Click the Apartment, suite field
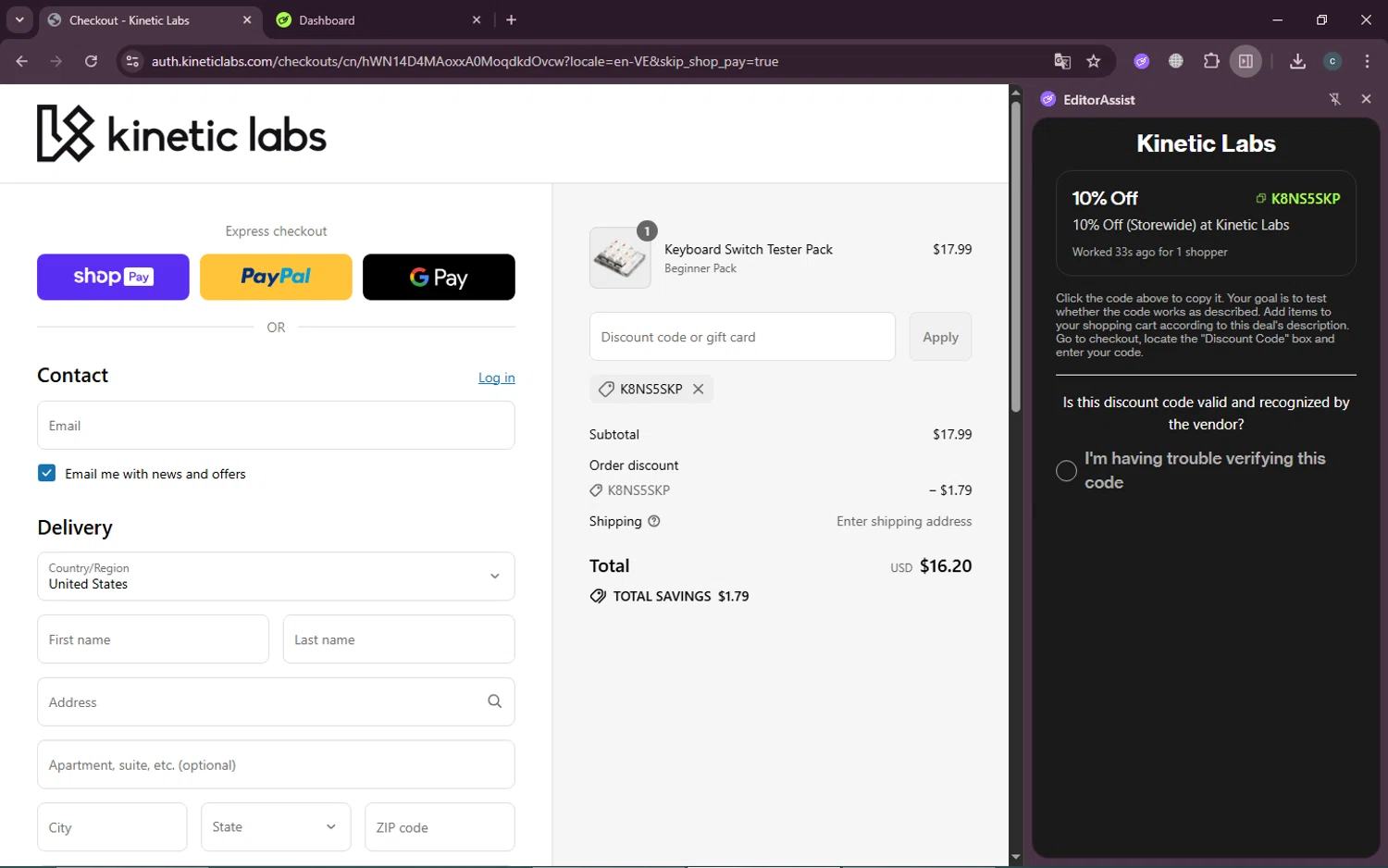1388x868 pixels. tap(276, 764)
